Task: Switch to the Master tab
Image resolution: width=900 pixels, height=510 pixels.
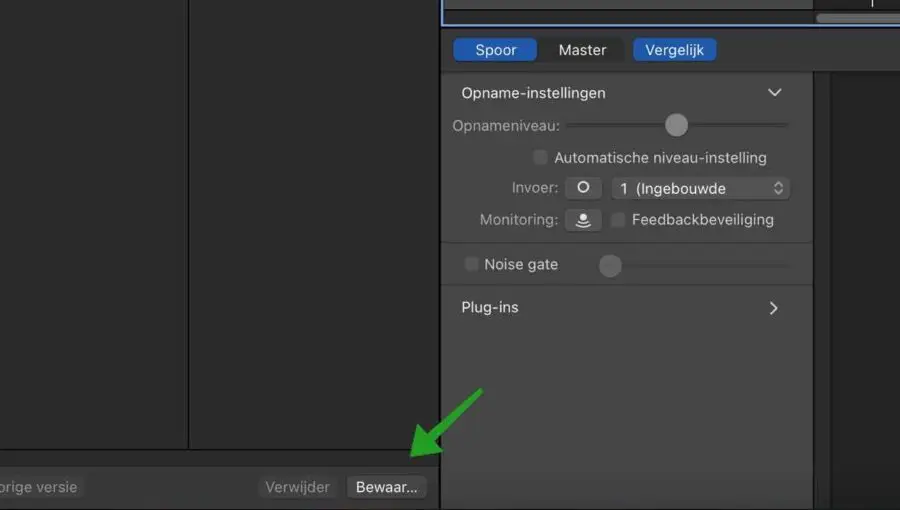Action: point(582,50)
